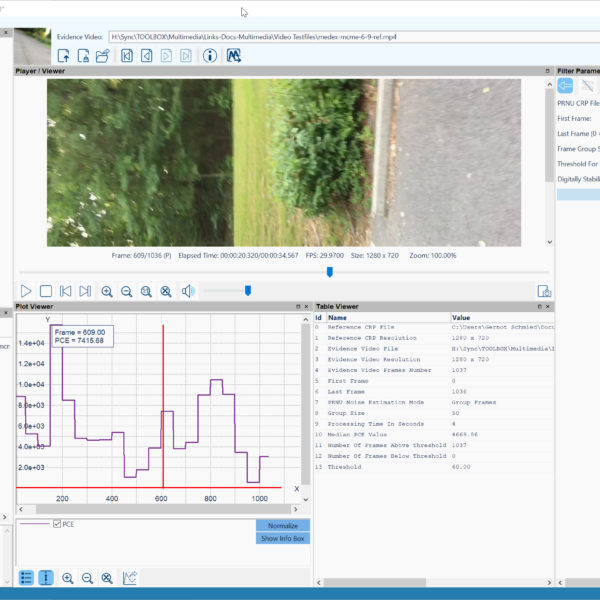The height and width of the screenshot is (600, 600).
Task: Click the plot horizontal scroll left arrow
Action: (21, 509)
